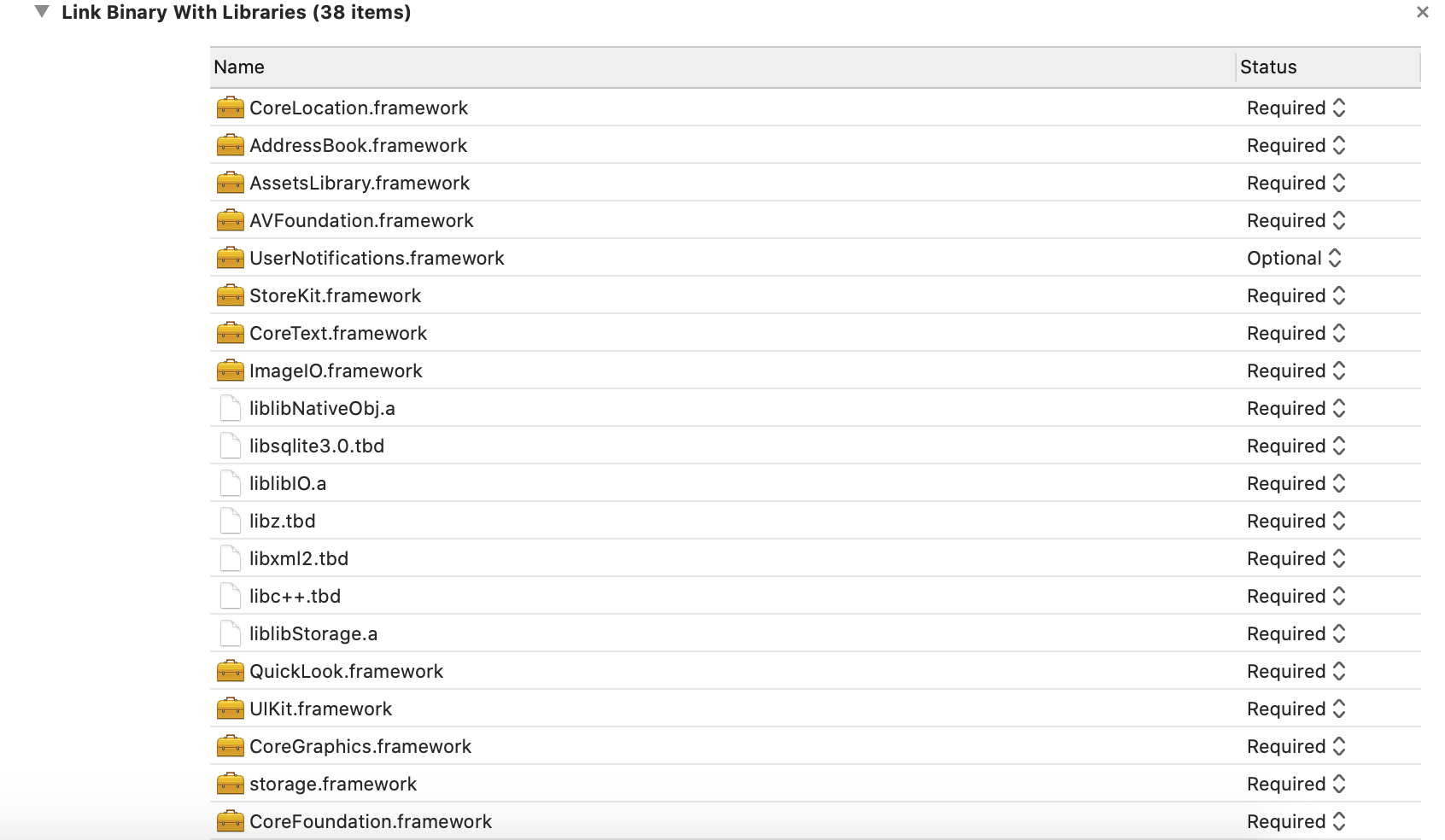This screenshot has width=1445, height=840.
Task: Select the liblibNativeObj.a name text
Action: [322, 408]
